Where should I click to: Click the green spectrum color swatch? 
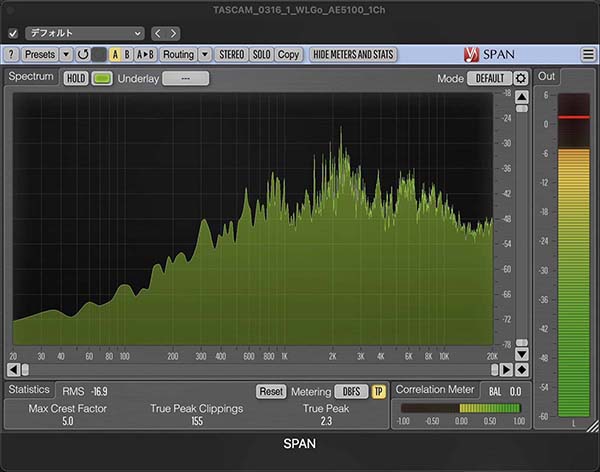[102, 78]
